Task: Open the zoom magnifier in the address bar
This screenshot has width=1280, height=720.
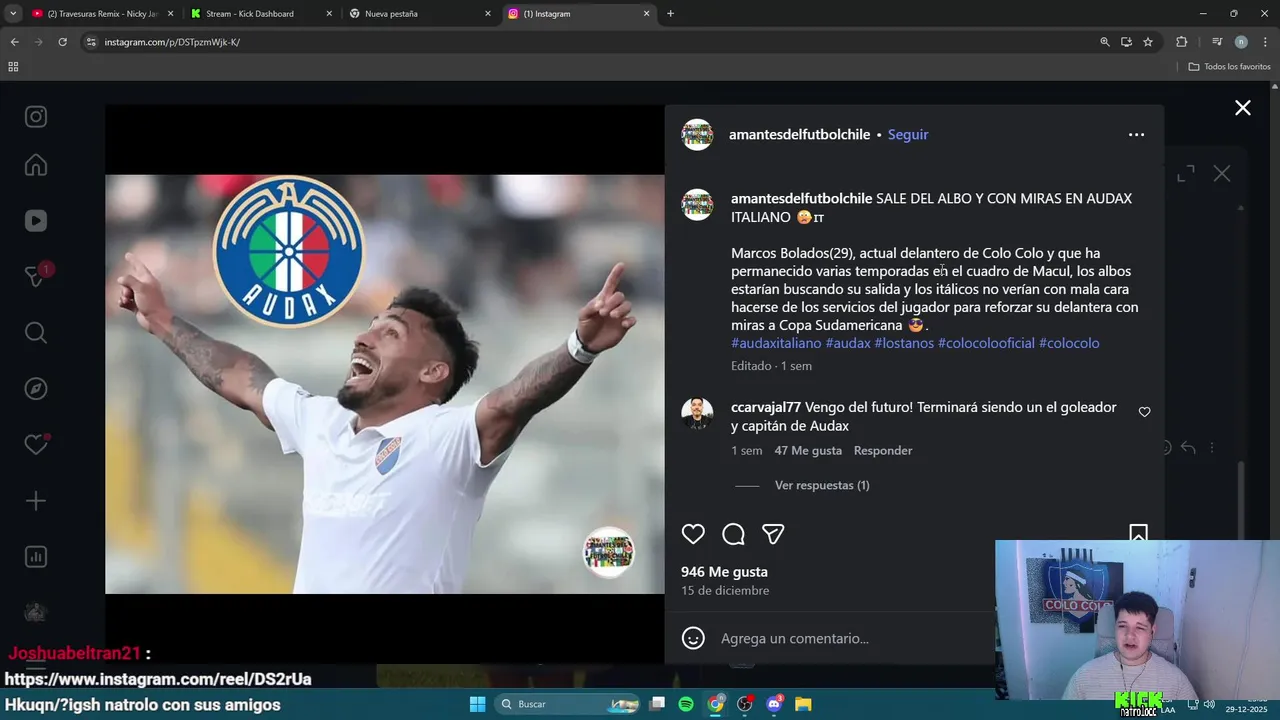Action: point(1105,42)
